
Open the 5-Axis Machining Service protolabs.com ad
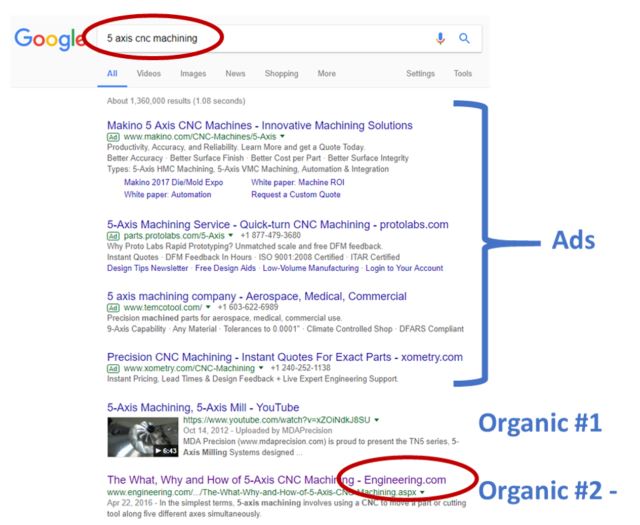click(278, 225)
